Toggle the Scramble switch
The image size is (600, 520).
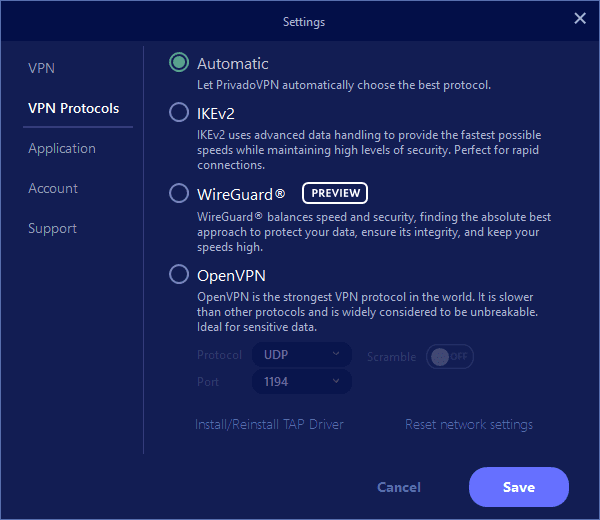pyautogui.click(x=449, y=356)
